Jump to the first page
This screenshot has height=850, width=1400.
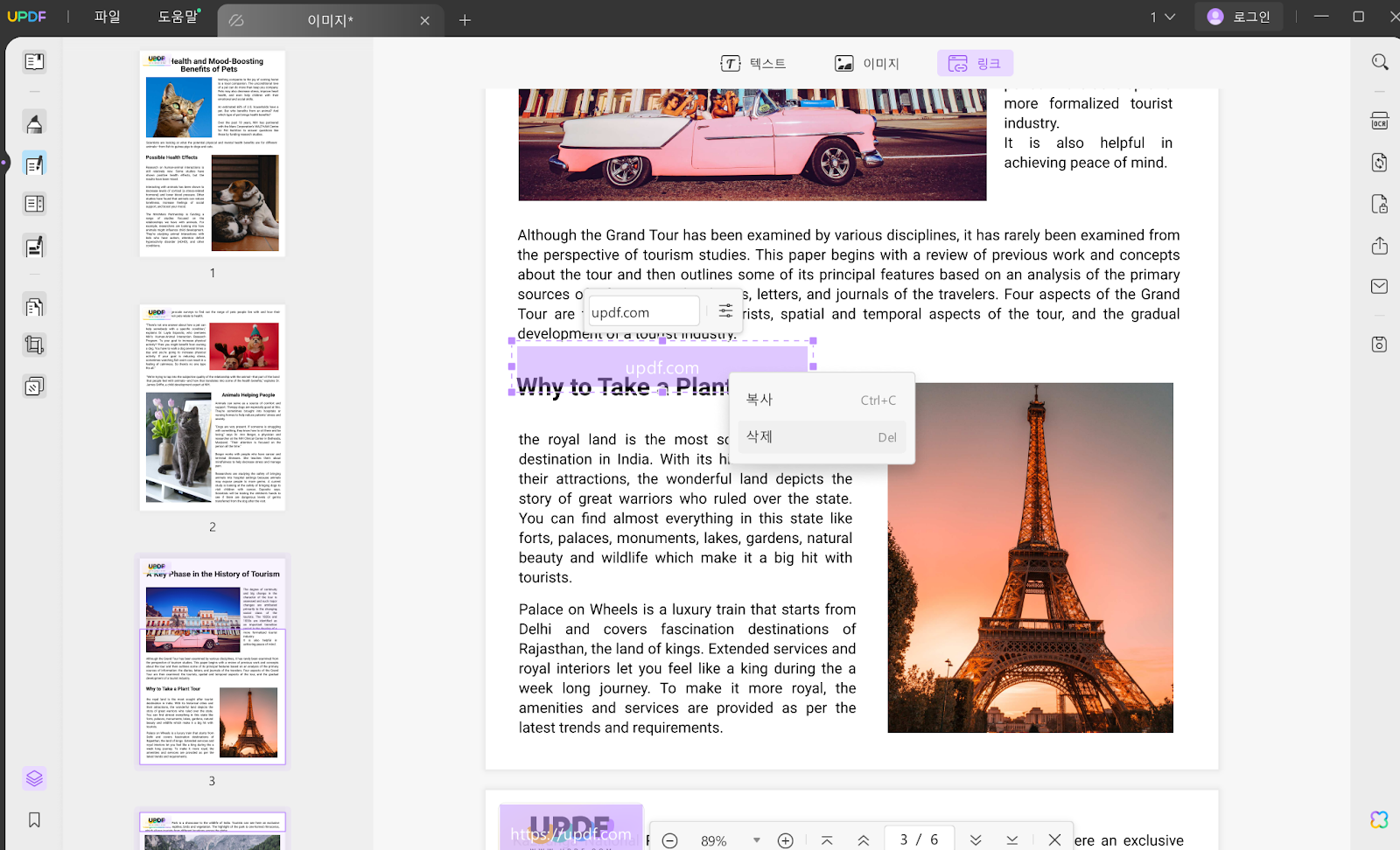[x=827, y=840]
